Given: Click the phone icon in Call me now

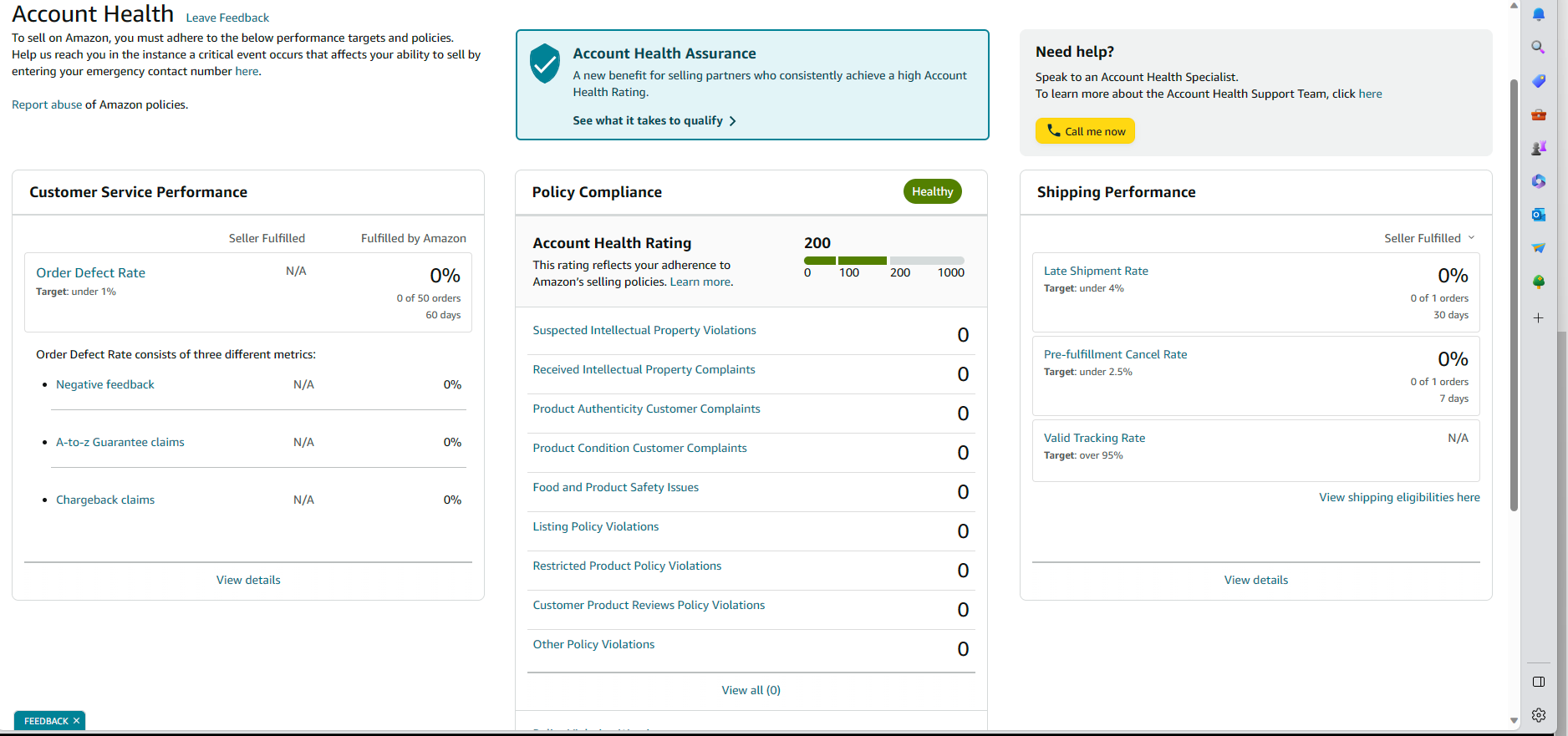Looking at the screenshot, I should (1053, 130).
